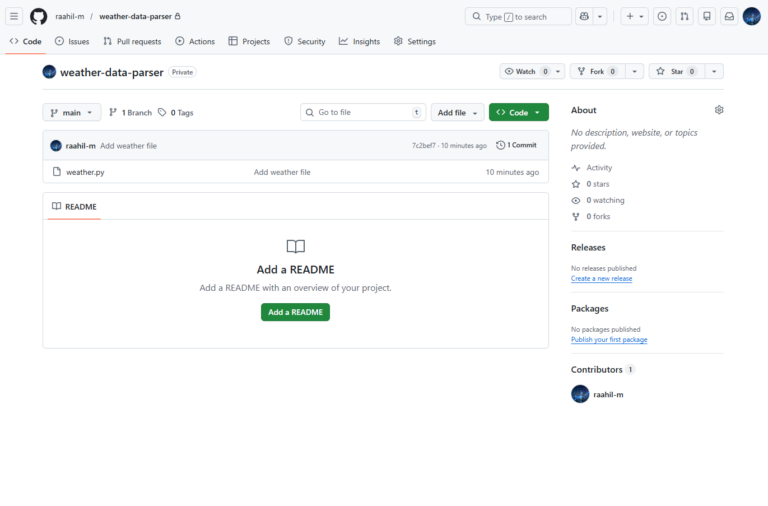The width and height of the screenshot is (768, 506).
Task: Open the 0 stars link
Action: click(591, 184)
